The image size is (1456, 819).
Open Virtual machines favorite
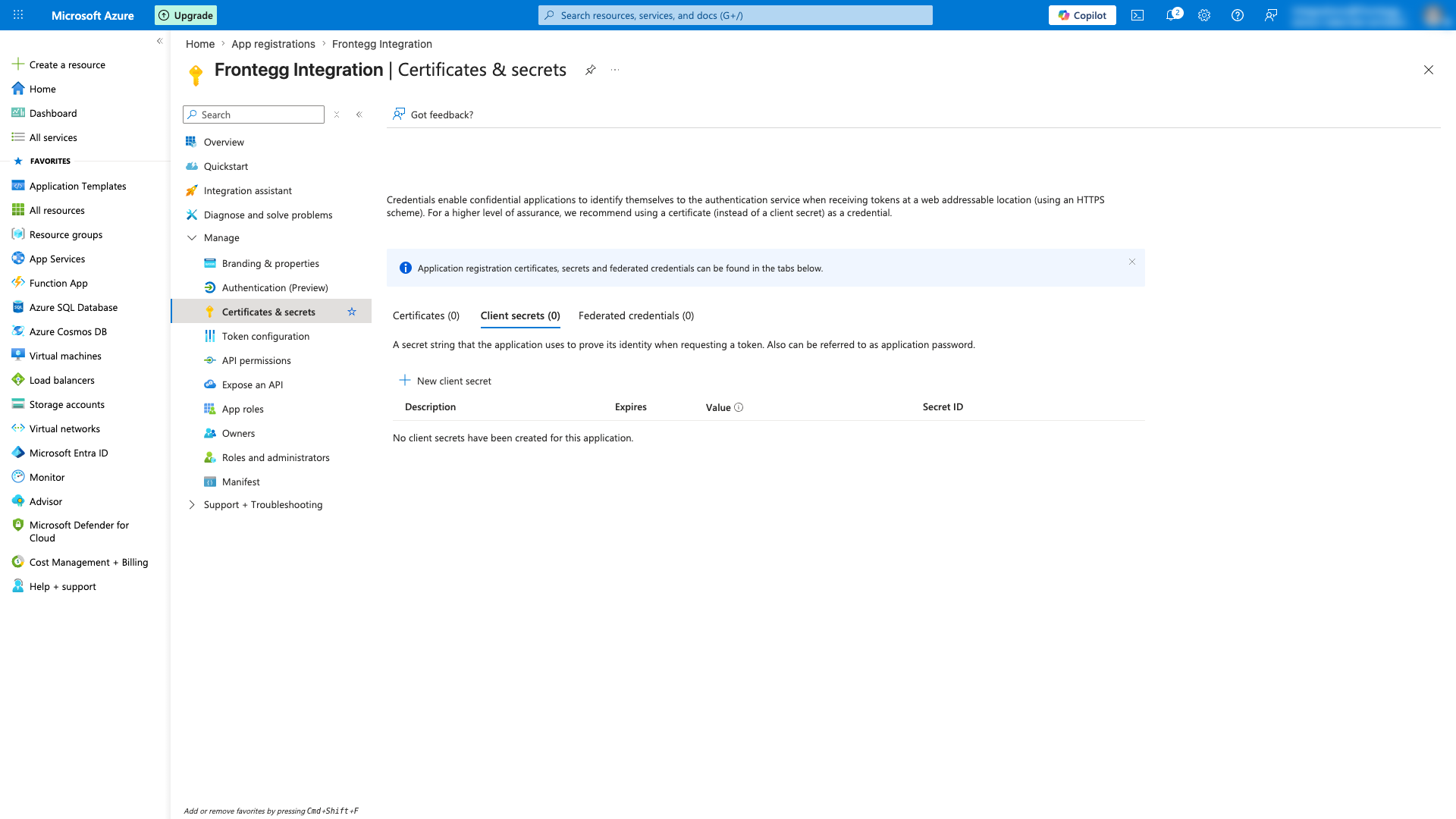[65, 356]
